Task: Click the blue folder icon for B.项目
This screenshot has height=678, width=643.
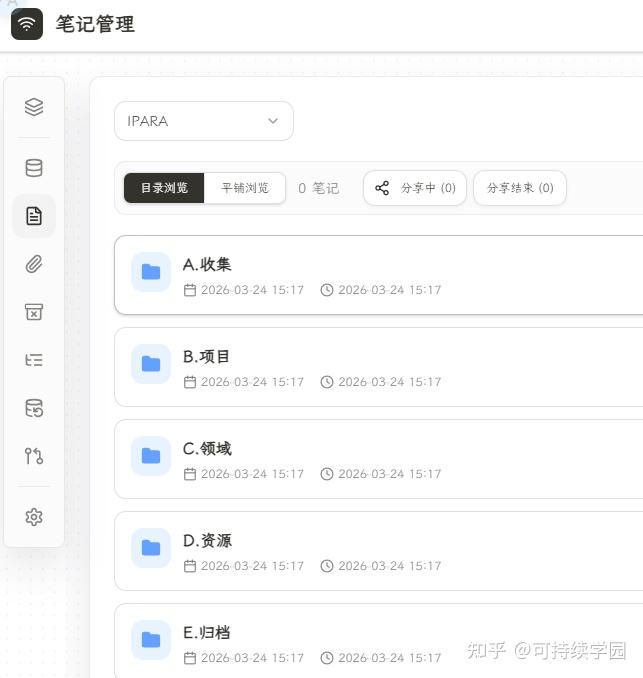Action: 151,364
